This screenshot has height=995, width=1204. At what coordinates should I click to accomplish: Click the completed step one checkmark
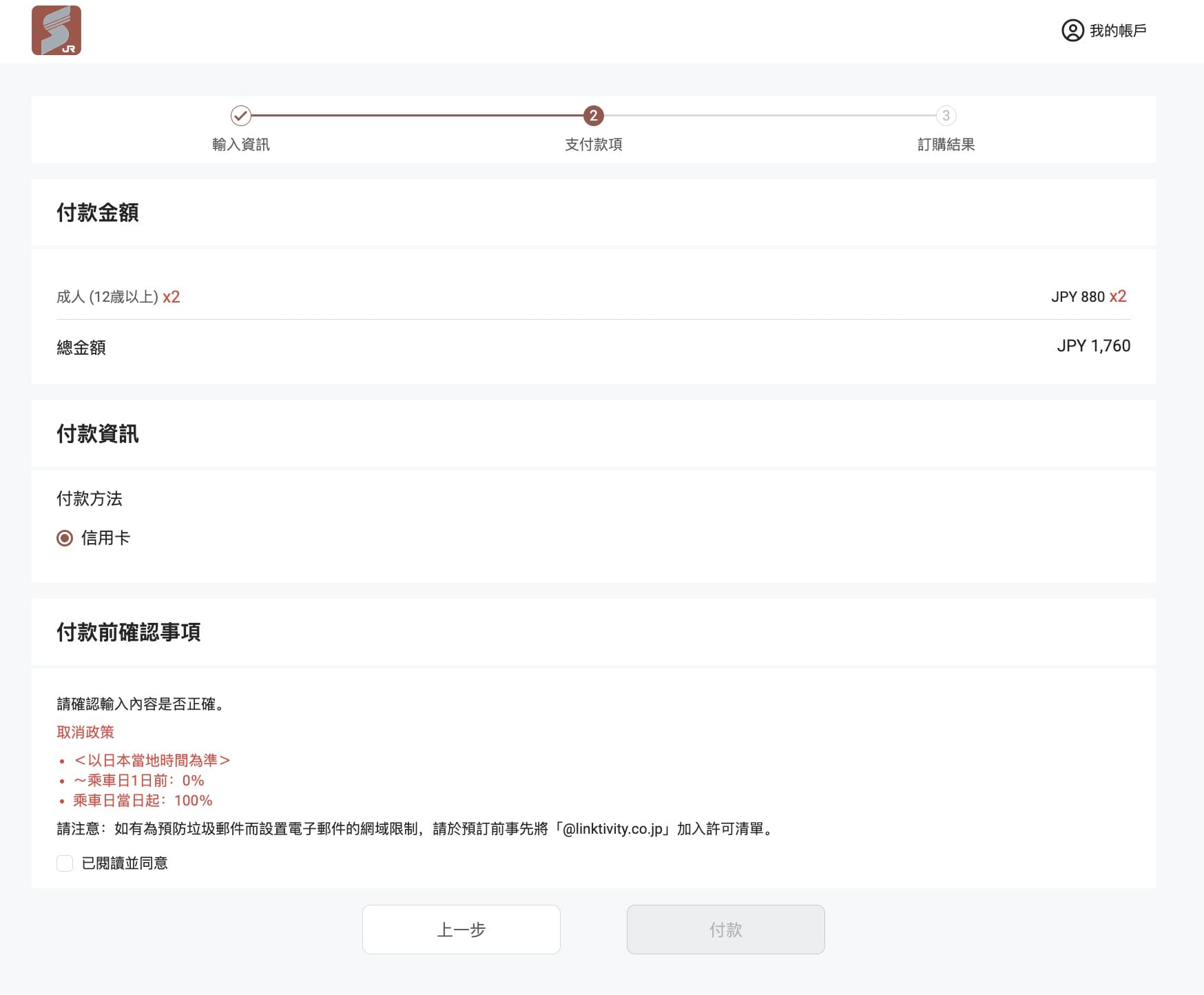240,116
